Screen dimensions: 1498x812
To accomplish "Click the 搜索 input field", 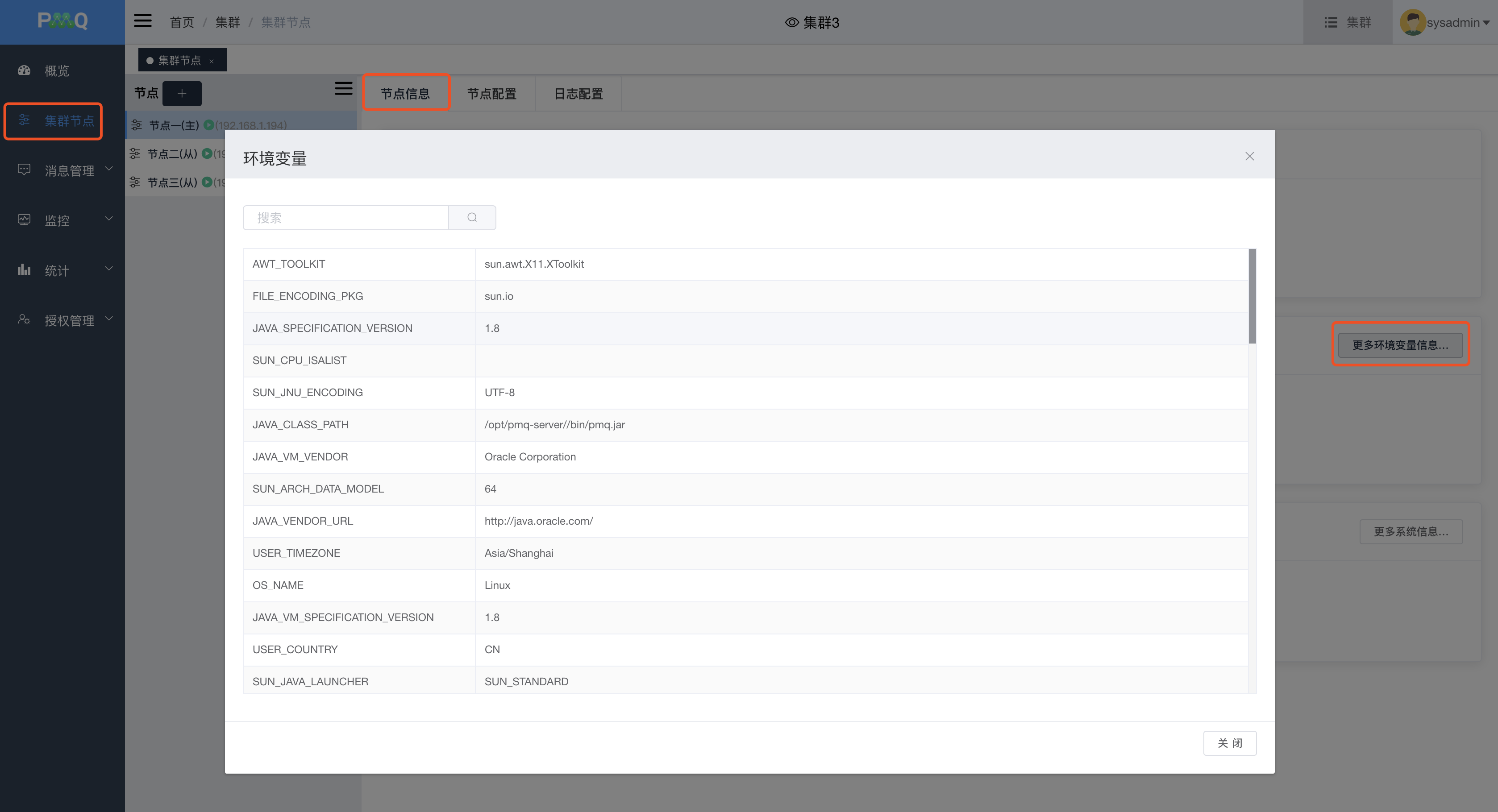I will pos(345,217).
